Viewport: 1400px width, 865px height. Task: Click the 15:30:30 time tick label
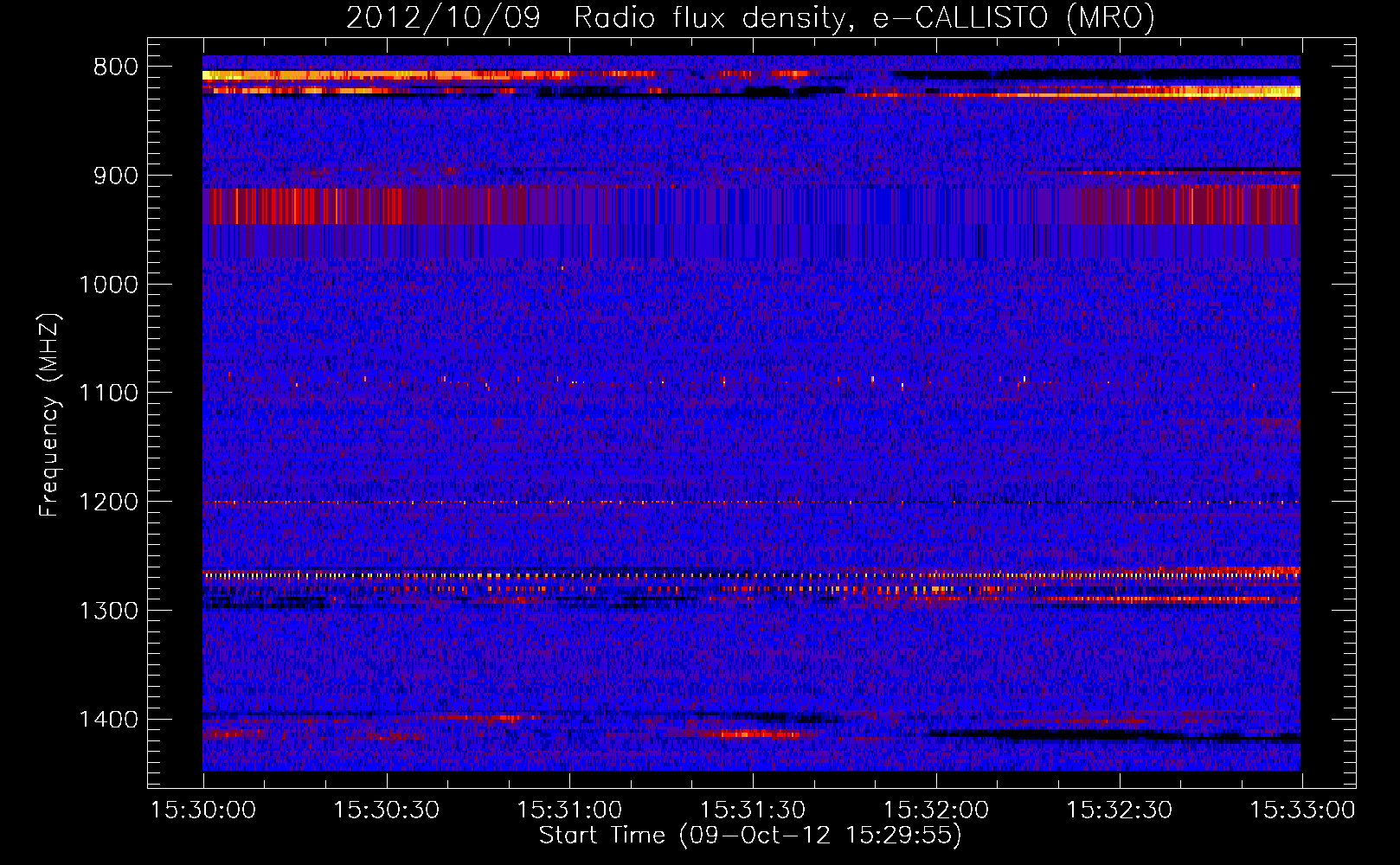point(387,811)
